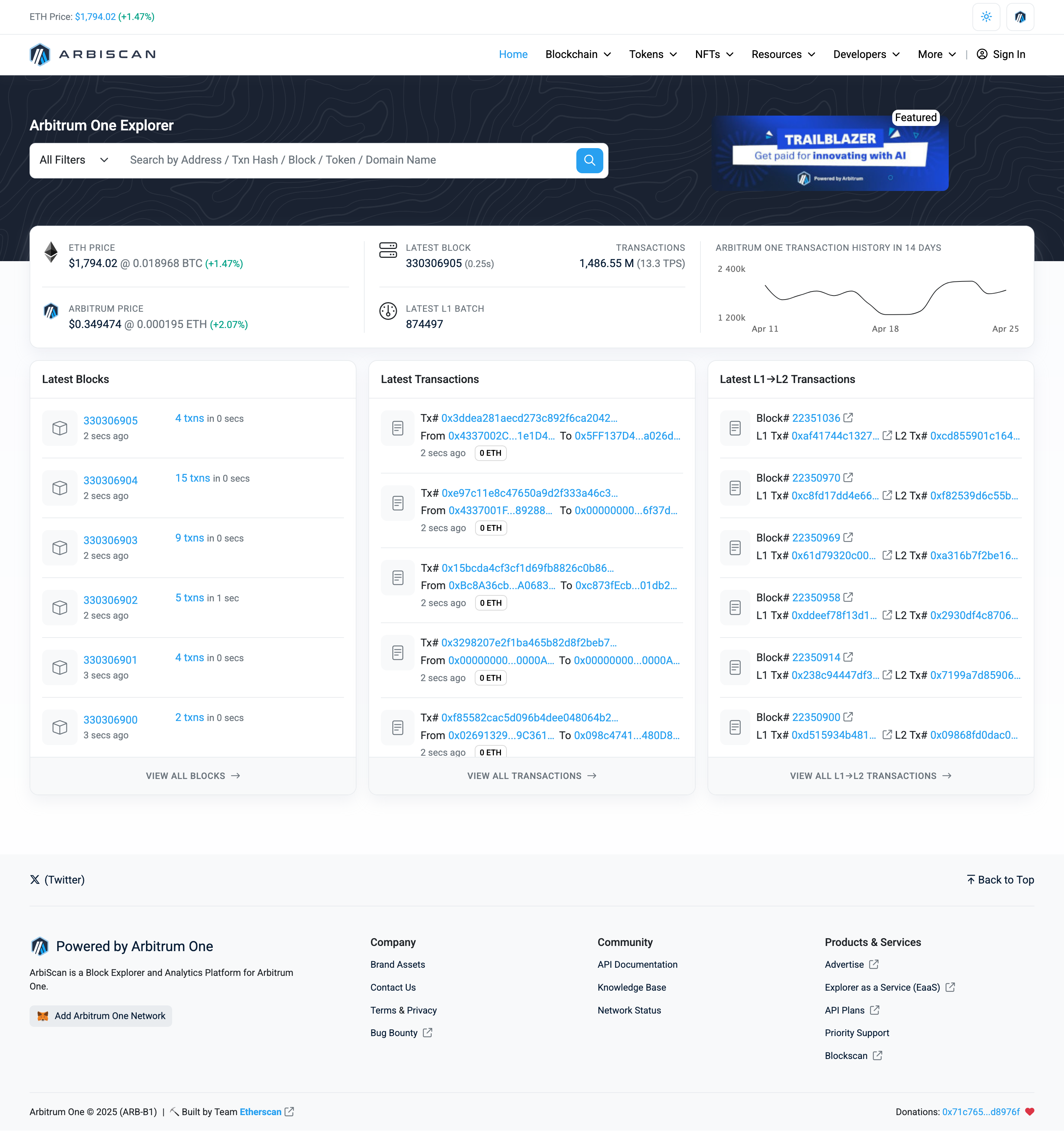Viewport: 1064px width, 1131px height.
Task: Click View All Transactions button
Action: pos(532,776)
